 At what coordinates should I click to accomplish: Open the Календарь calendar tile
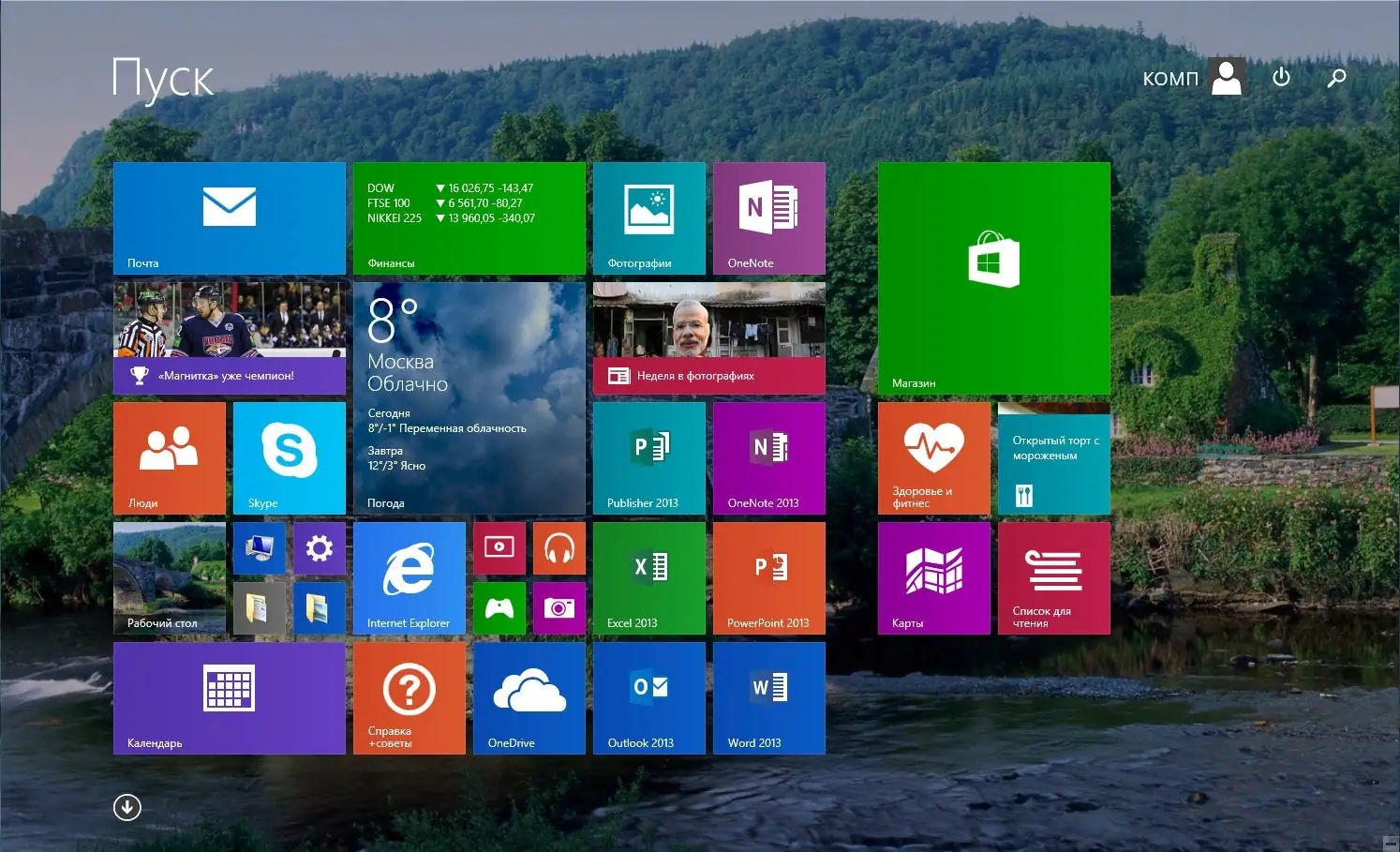tap(230, 698)
